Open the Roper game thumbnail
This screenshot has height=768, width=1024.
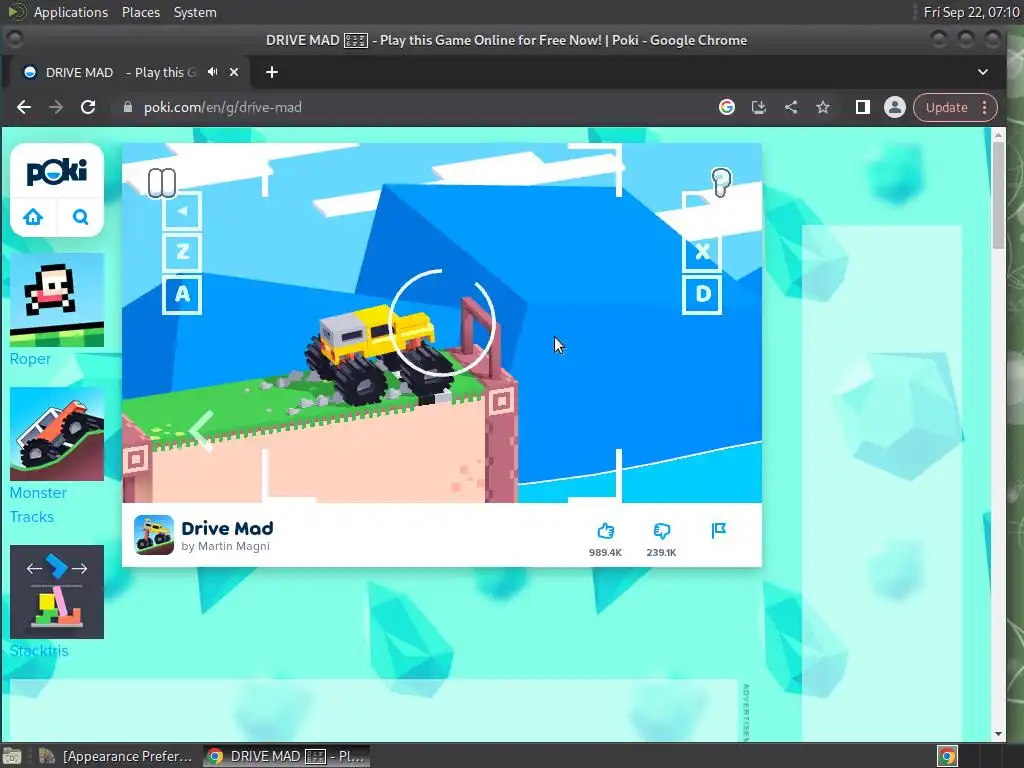click(57, 300)
